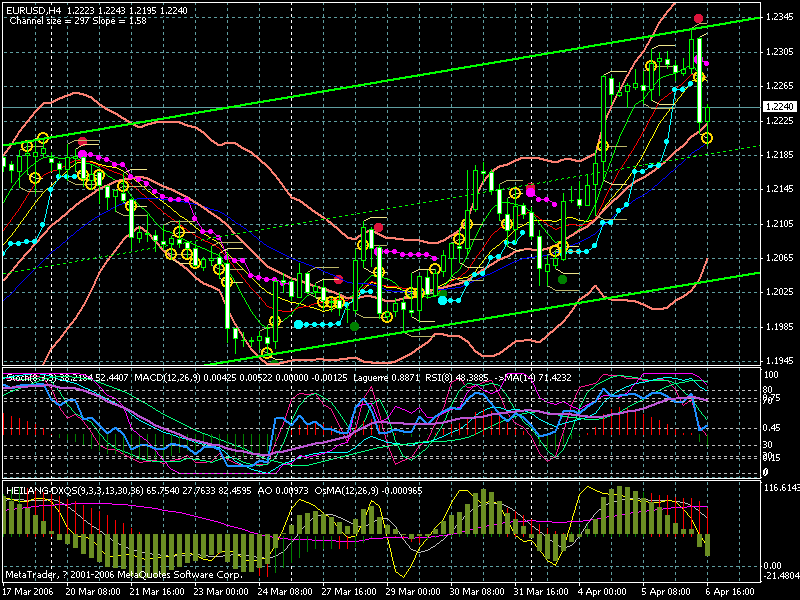Click the '20 Mar 08:00' time label
Screen dimensions: 800x600
point(93,592)
